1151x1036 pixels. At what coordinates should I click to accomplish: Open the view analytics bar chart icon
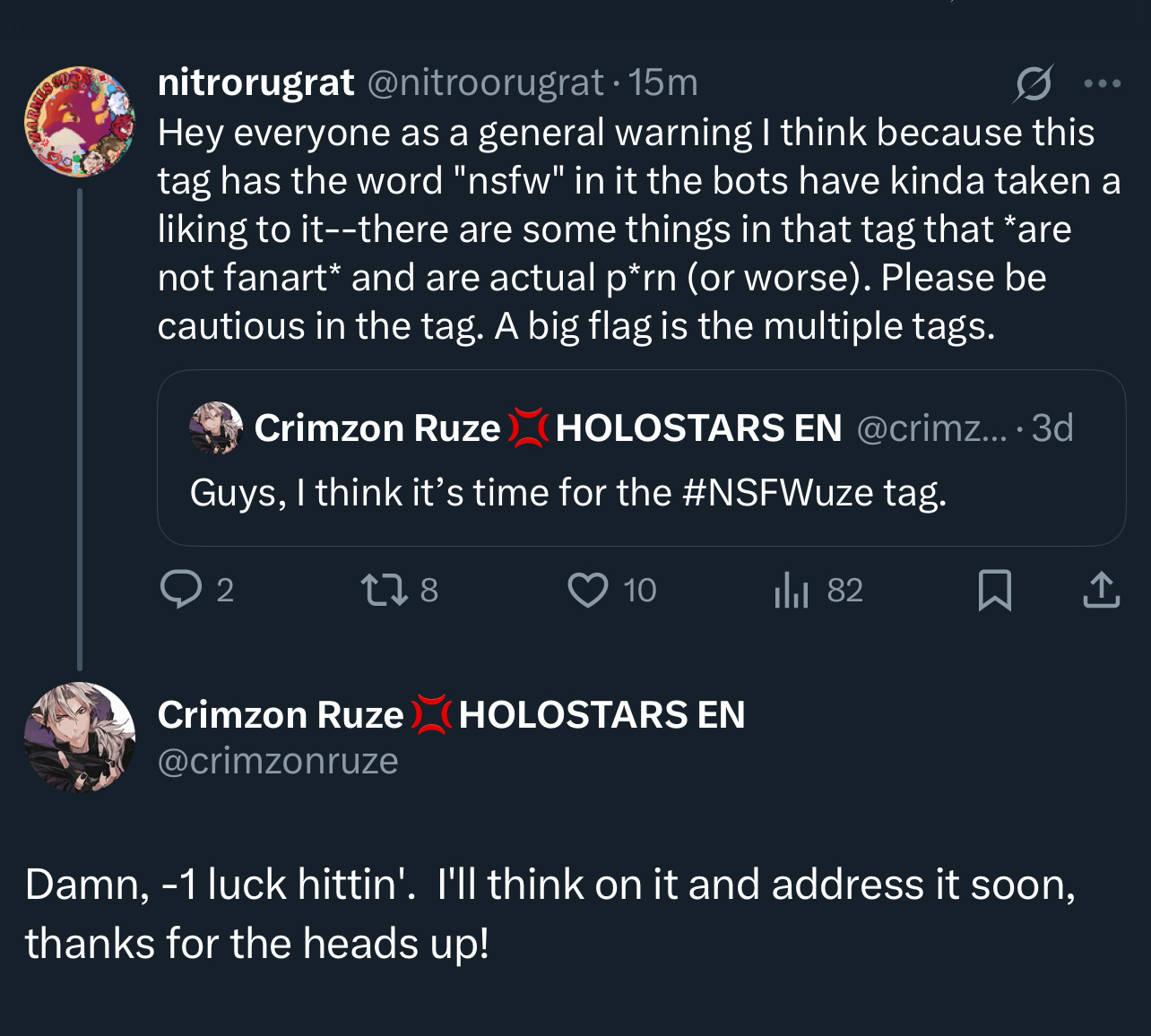click(x=792, y=590)
